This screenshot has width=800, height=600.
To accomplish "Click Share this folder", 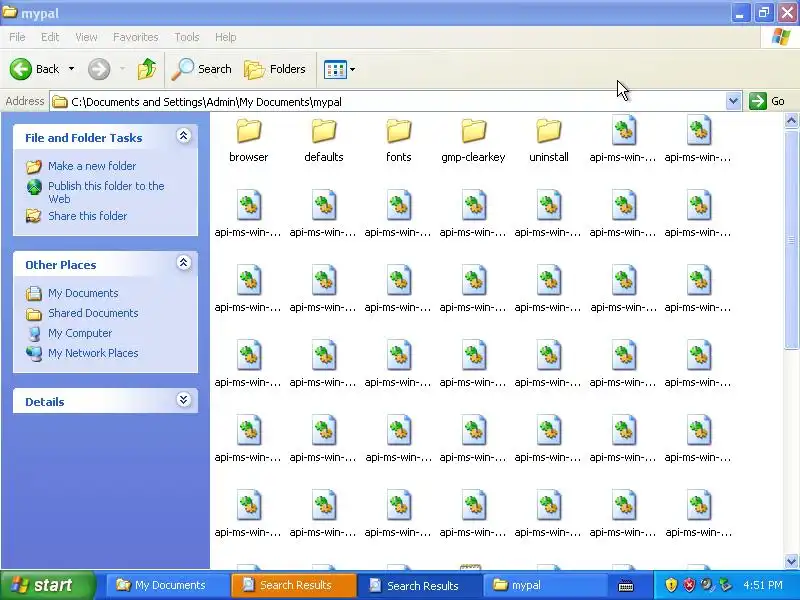I will tap(87, 216).
